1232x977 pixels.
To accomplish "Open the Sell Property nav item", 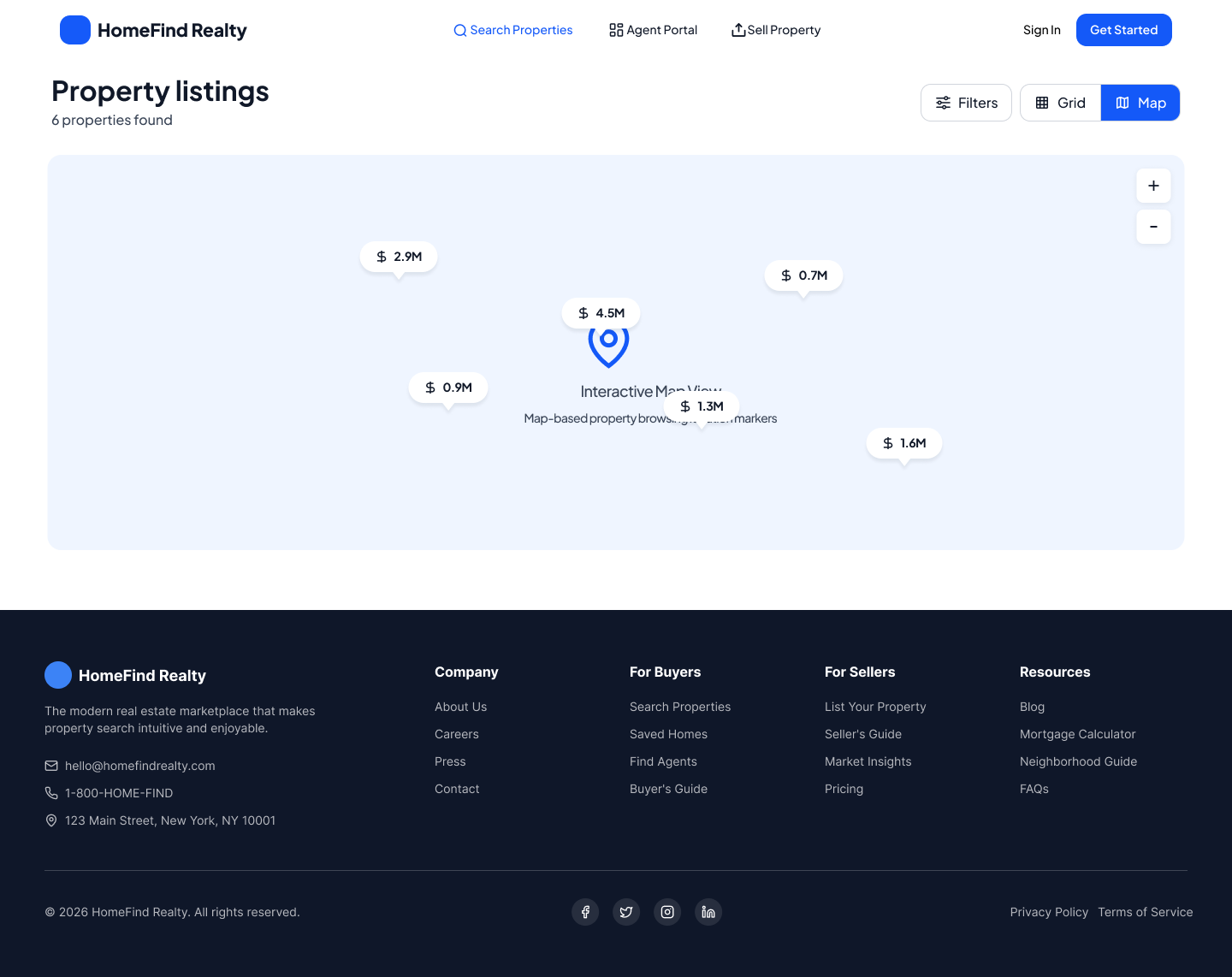I will tap(776, 30).
